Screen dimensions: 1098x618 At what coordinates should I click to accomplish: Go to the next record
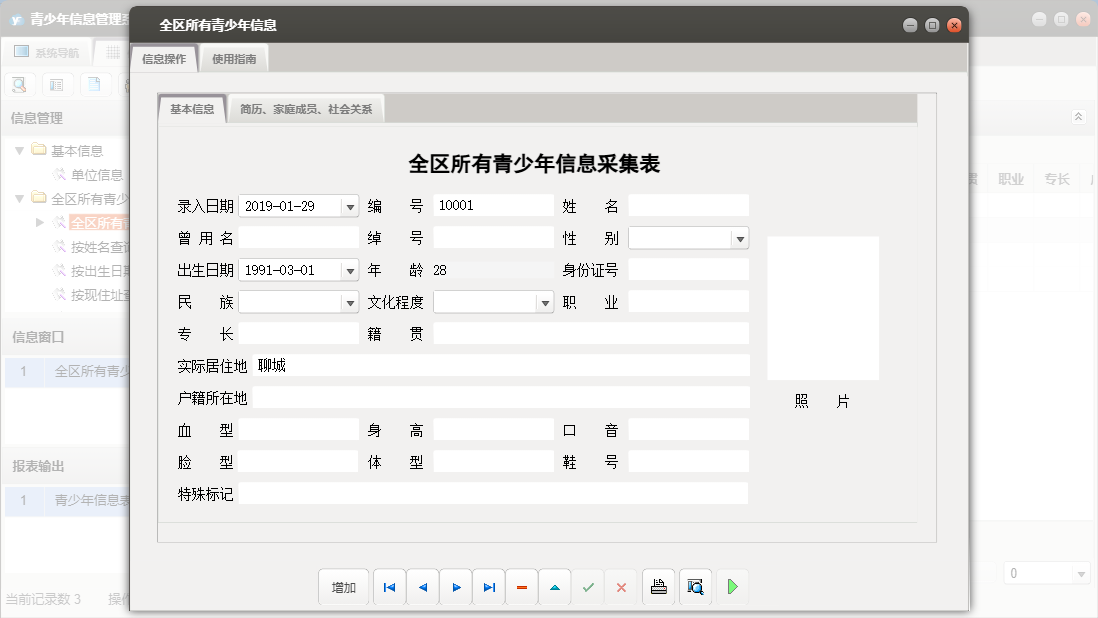(456, 587)
